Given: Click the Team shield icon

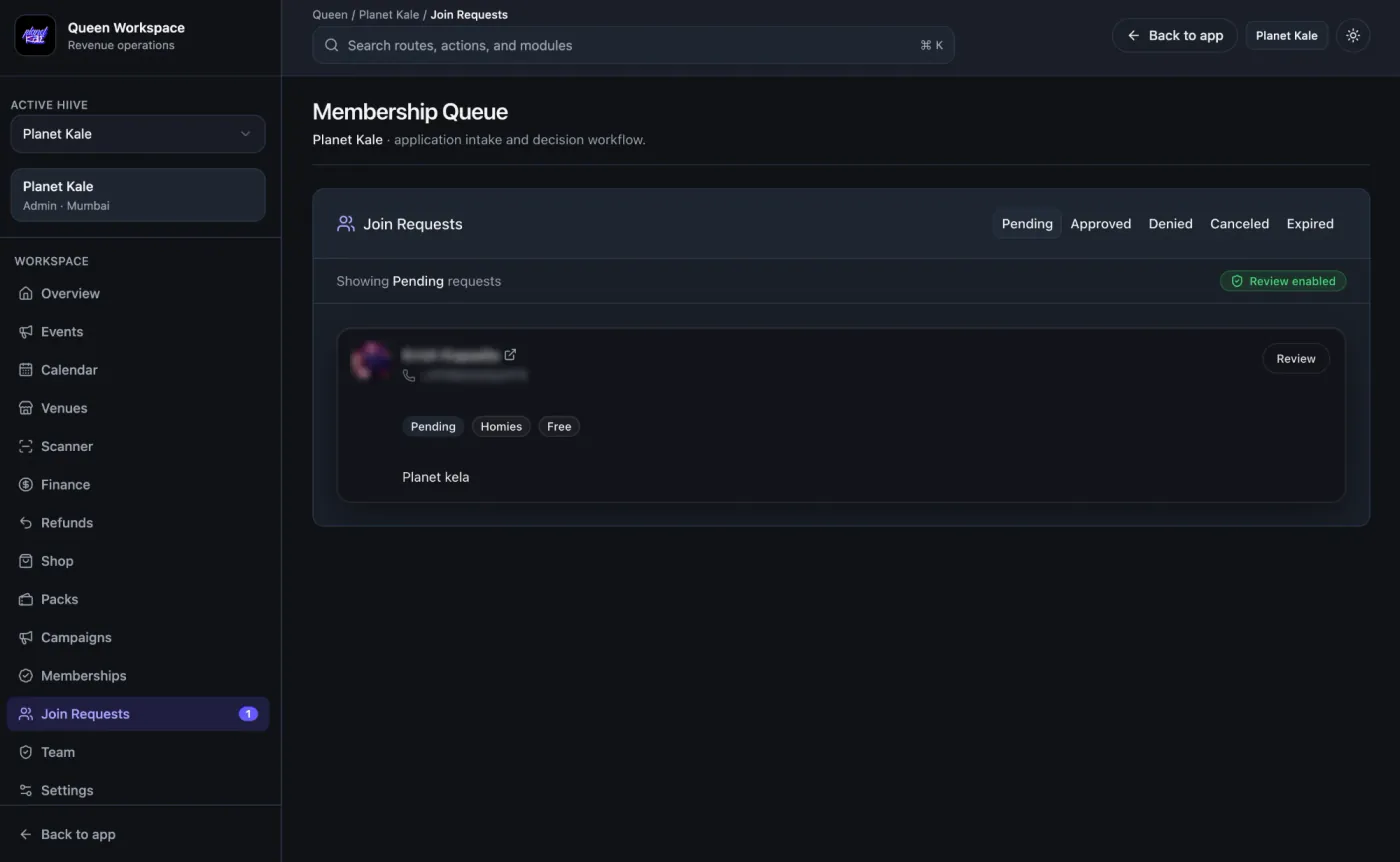Looking at the screenshot, I should 26,752.
